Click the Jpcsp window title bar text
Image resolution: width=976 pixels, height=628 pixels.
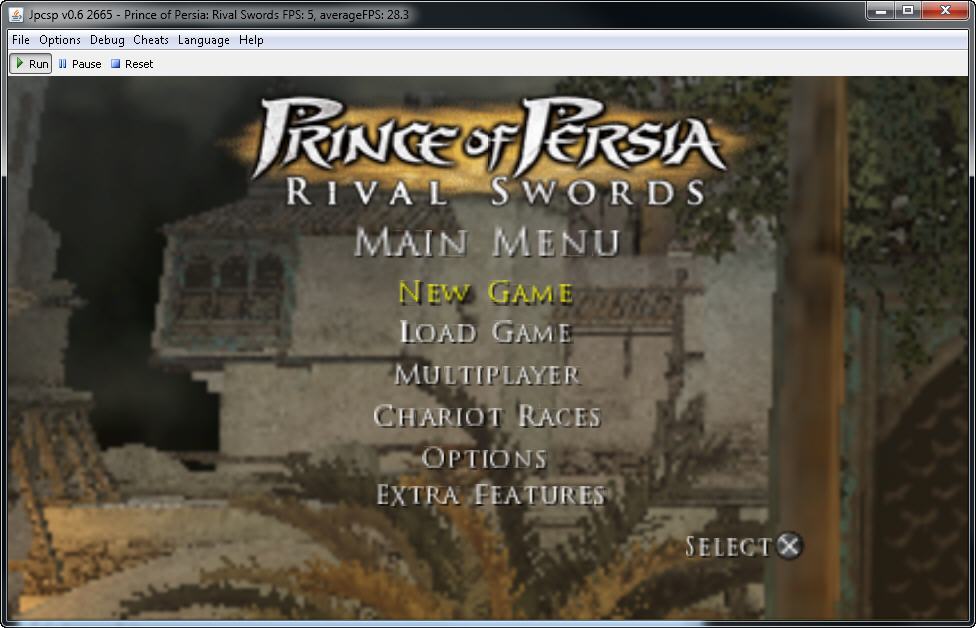pyautogui.click(x=218, y=14)
